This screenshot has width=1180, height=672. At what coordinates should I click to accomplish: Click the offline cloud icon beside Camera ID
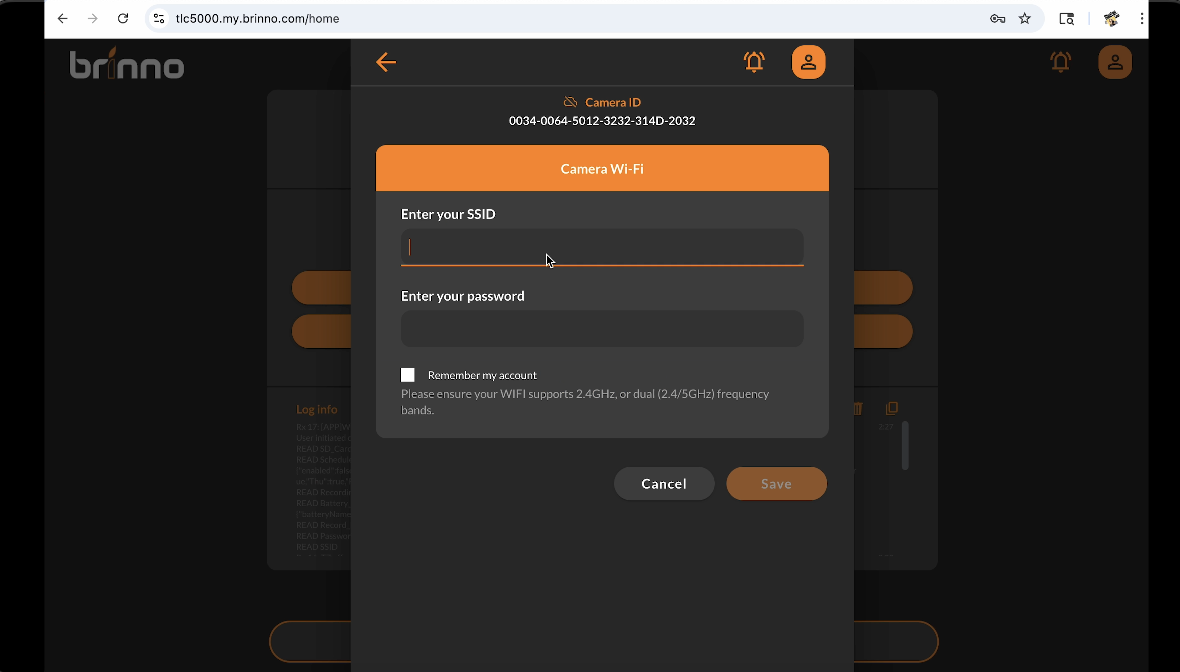570,102
